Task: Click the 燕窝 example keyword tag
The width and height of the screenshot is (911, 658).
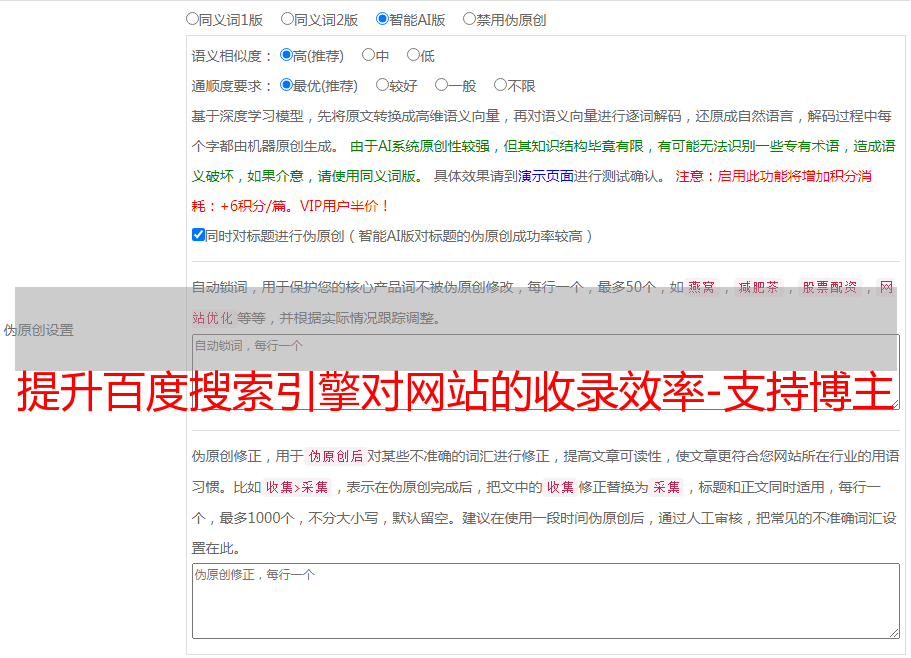Action: 701,287
